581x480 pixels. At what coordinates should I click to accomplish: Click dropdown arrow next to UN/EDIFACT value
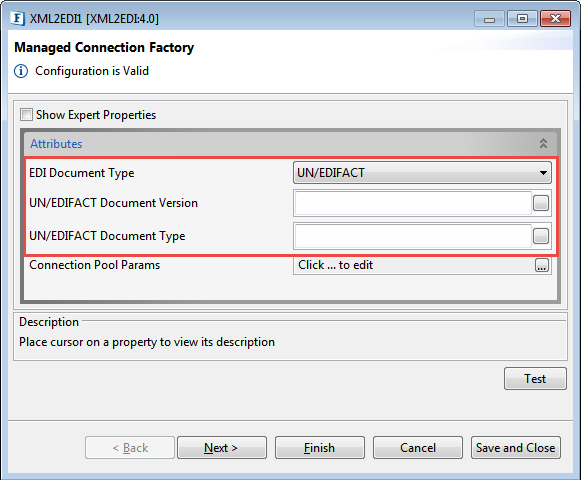tap(543, 173)
